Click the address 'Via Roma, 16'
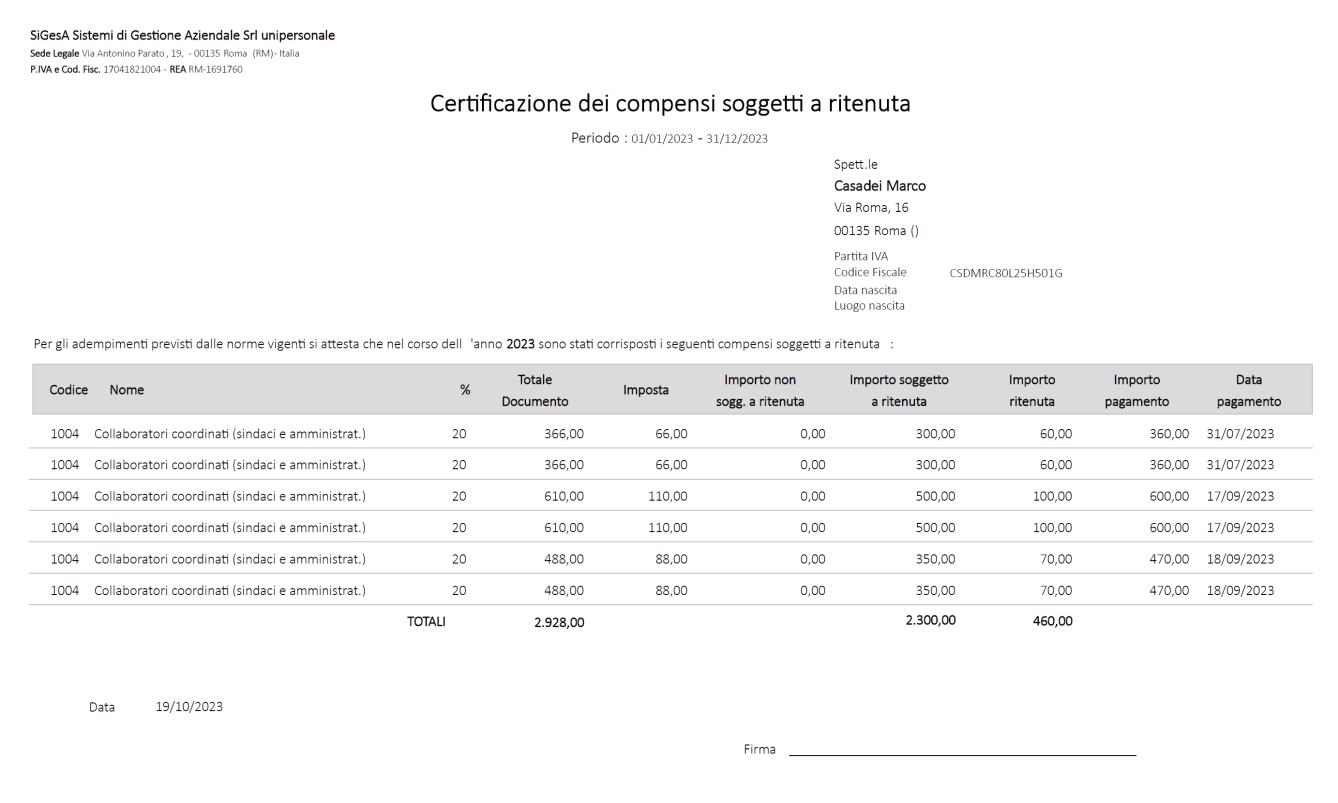Image resolution: width=1338 pixels, height=803 pixels. pyautogui.click(x=871, y=208)
